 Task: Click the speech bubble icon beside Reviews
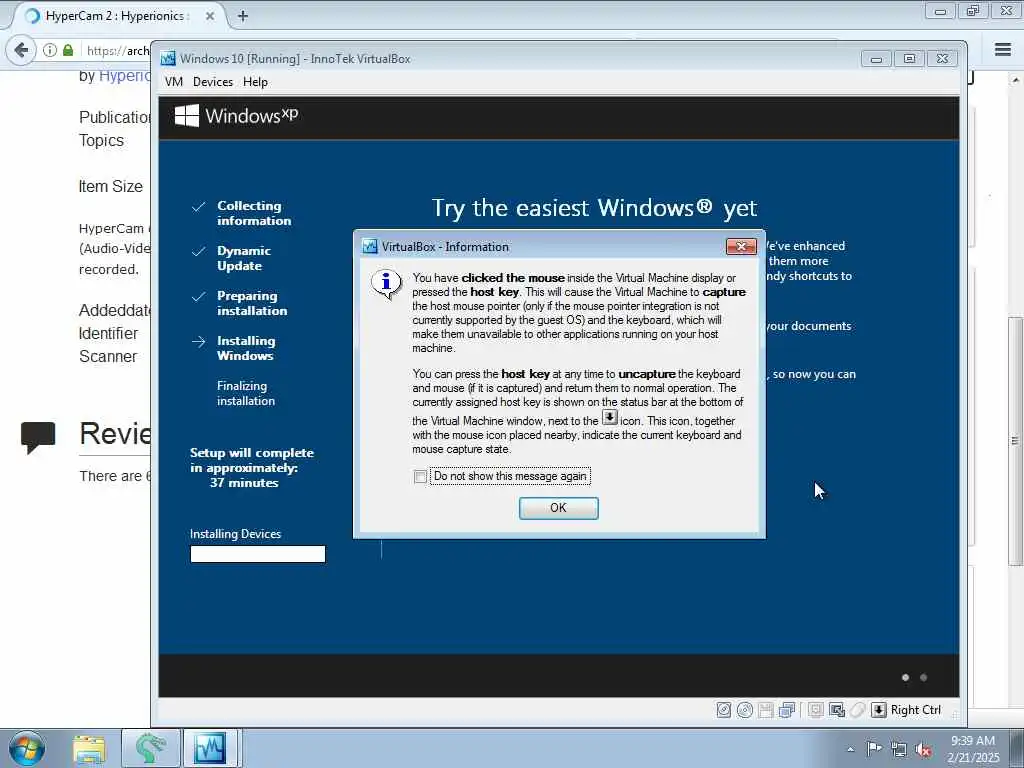click(x=38, y=437)
